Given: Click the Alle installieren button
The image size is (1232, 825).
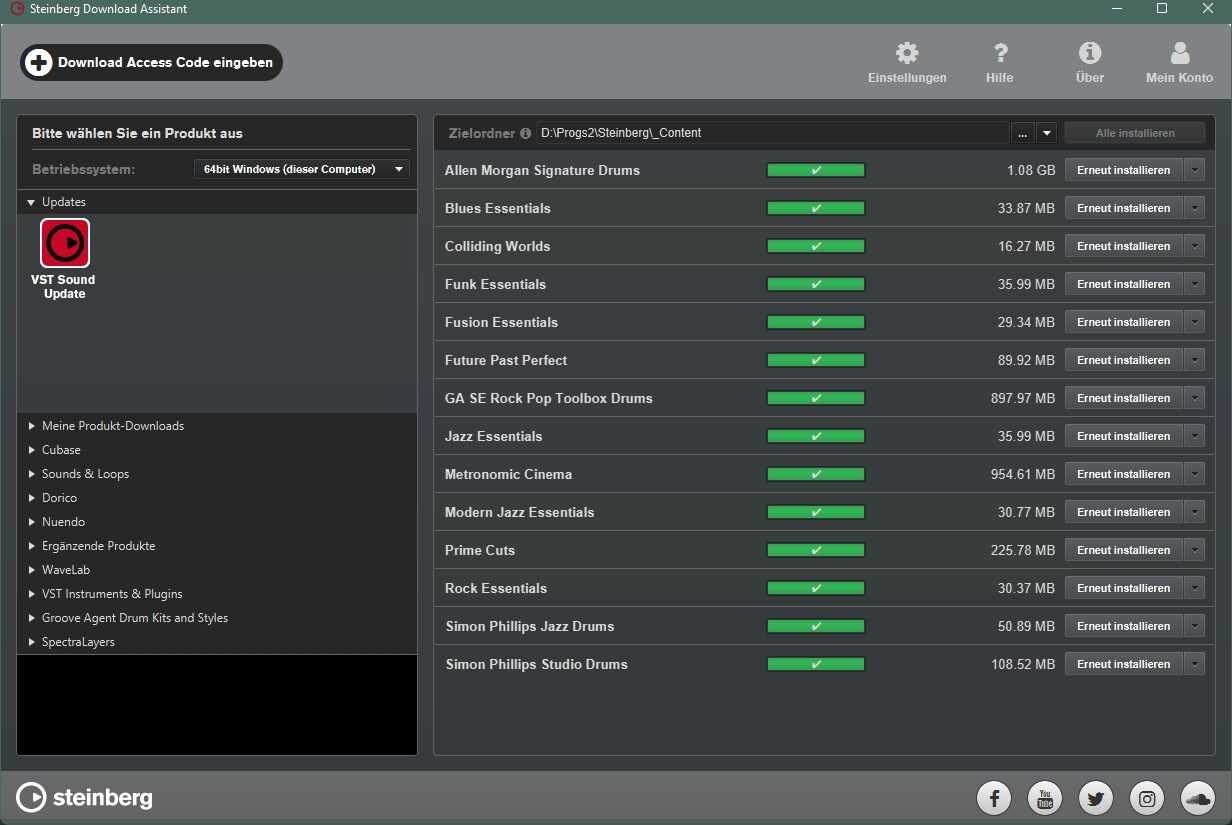Looking at the screenshot, I should tap(1135, 133).
